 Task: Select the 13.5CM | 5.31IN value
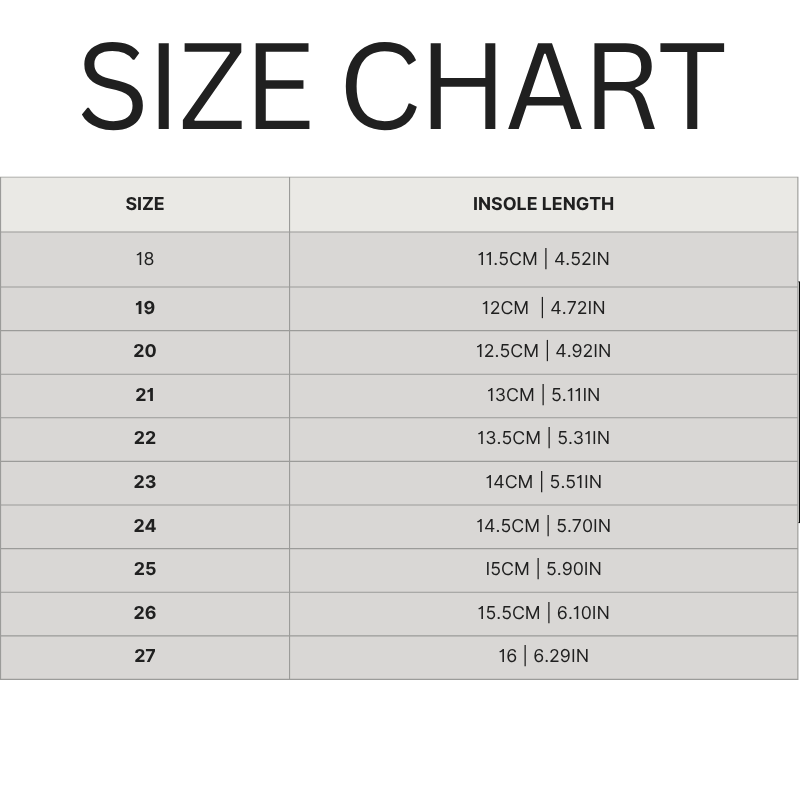tap(543, 438)
